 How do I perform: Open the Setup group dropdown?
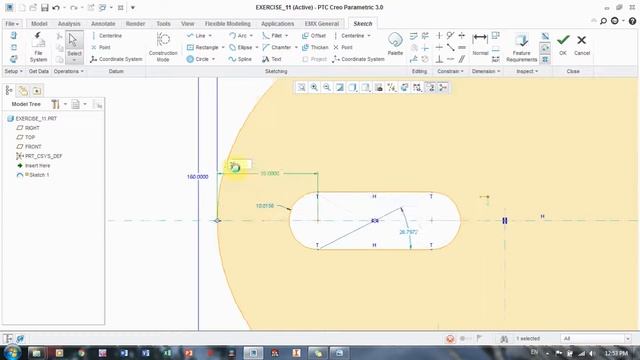coord(13,71)
